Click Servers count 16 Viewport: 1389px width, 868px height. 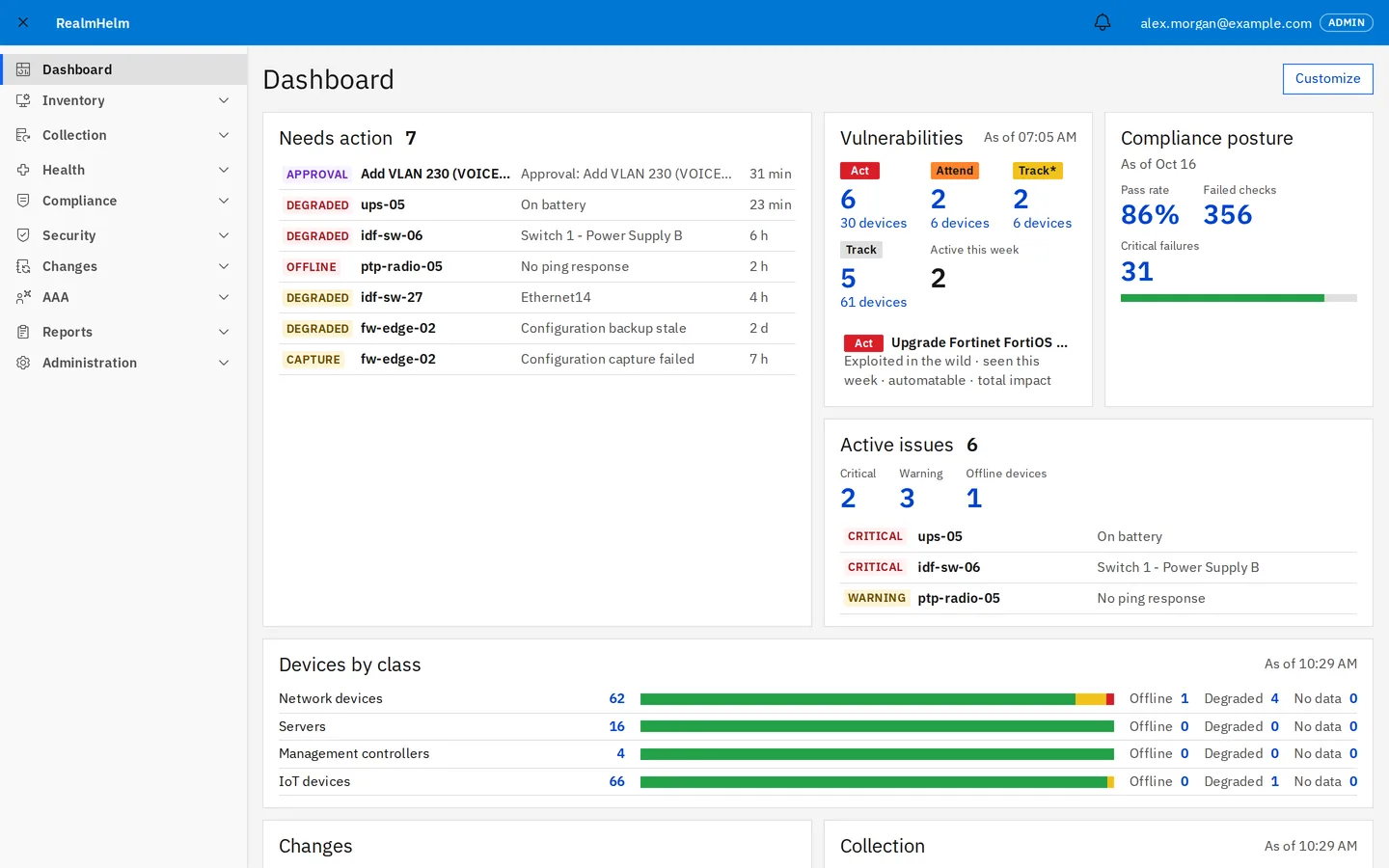coord(616,726)
